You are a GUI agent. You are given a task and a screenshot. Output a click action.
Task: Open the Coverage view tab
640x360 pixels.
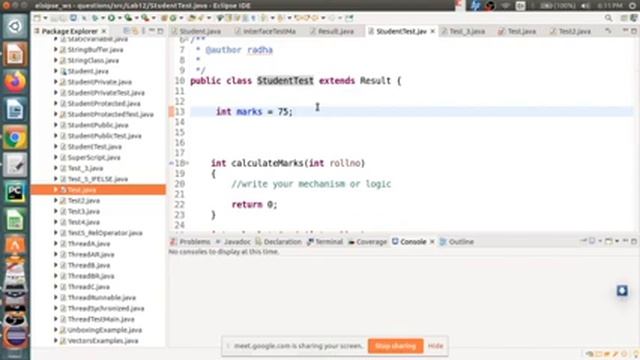(367, 242)
